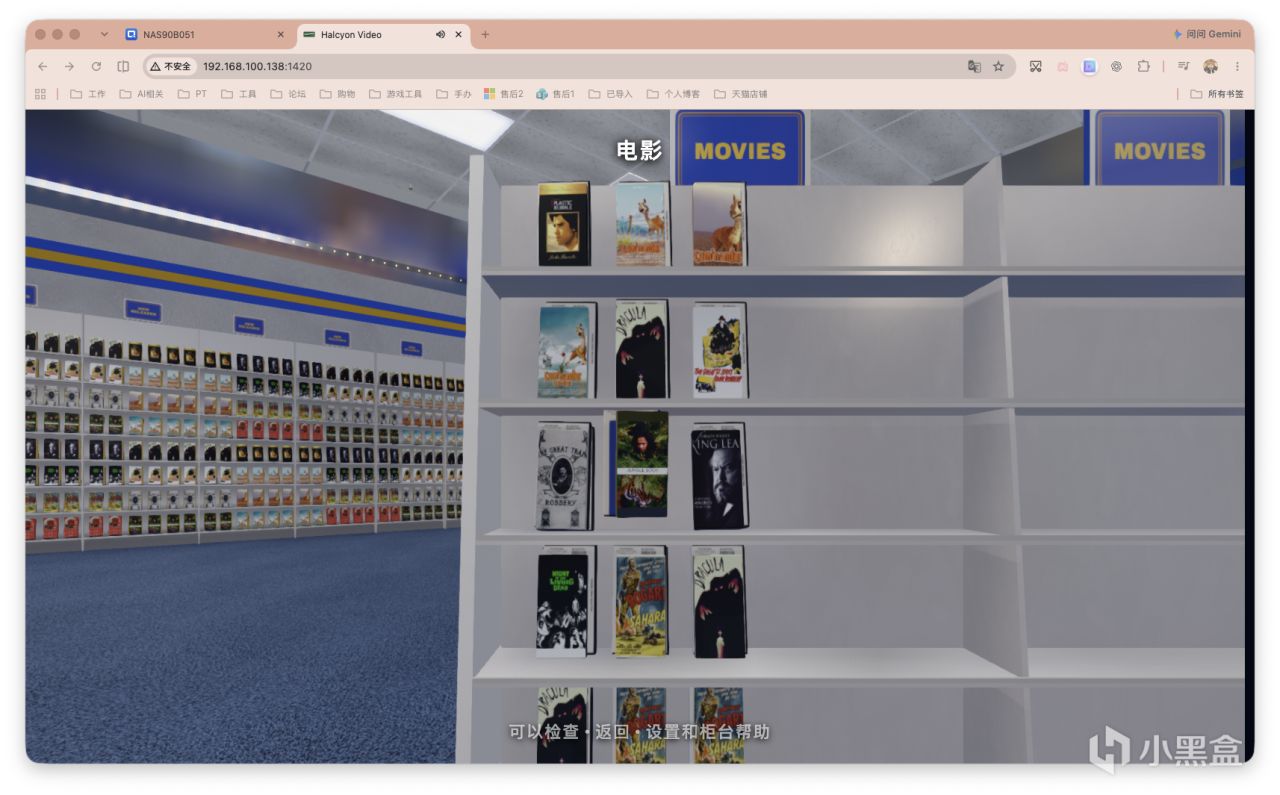Viewport: 1280px width, 795px height.
Task: Mute audio on the Halcyon Video tab
Action: (440, 34)
